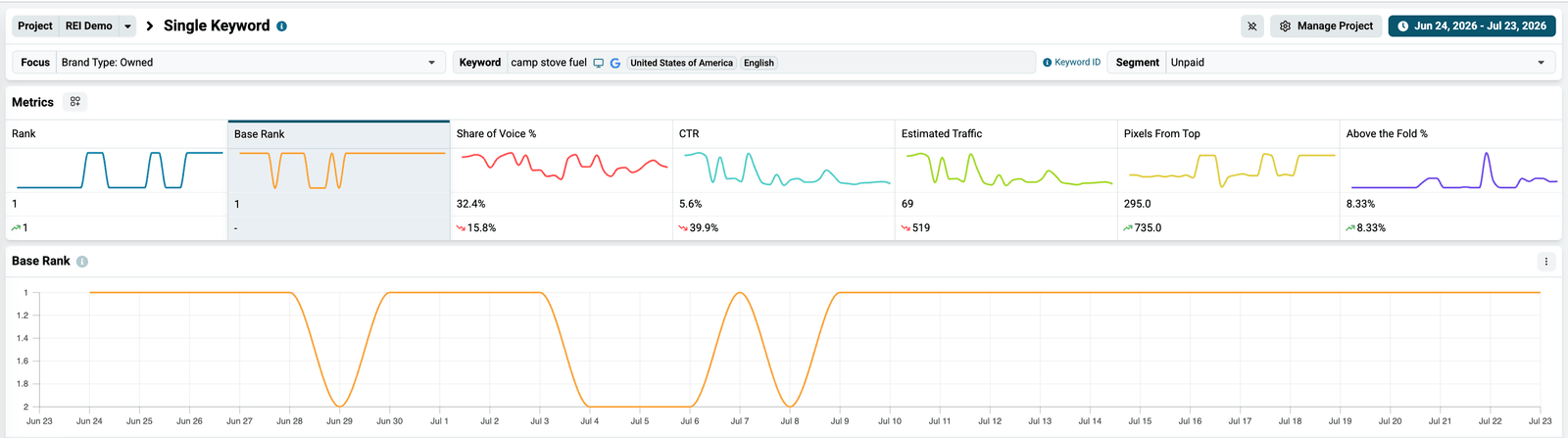Select the Above the Fold % metric card
This screenshot has height=438, width=1568.
point(1451,180)
